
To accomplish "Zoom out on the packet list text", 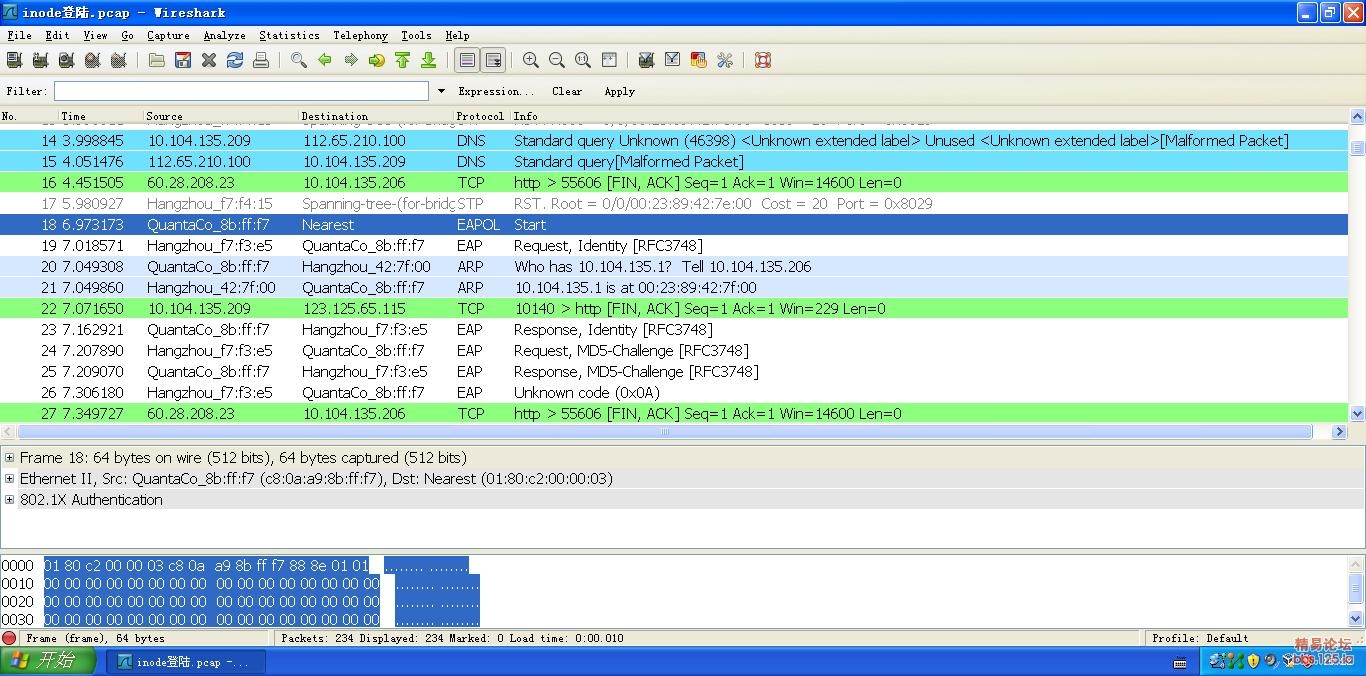I will [x=557, y=60].
